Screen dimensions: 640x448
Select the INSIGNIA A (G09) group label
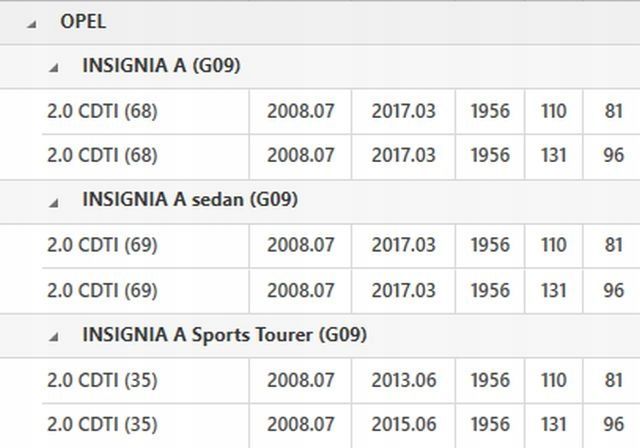[x=160, y=66]
